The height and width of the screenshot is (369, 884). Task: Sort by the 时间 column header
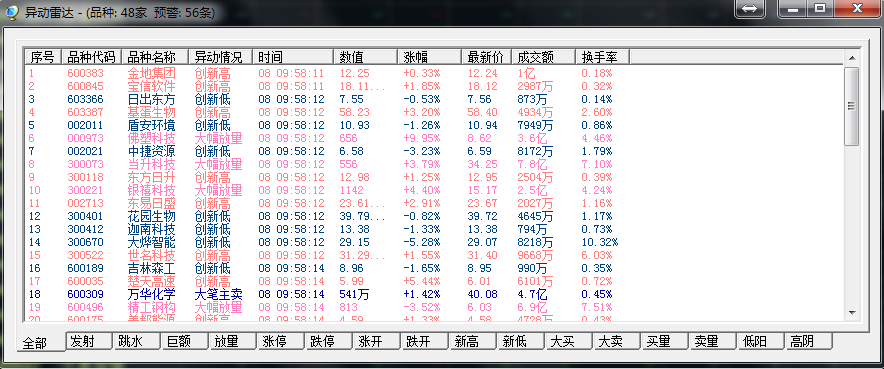[293, 57]
